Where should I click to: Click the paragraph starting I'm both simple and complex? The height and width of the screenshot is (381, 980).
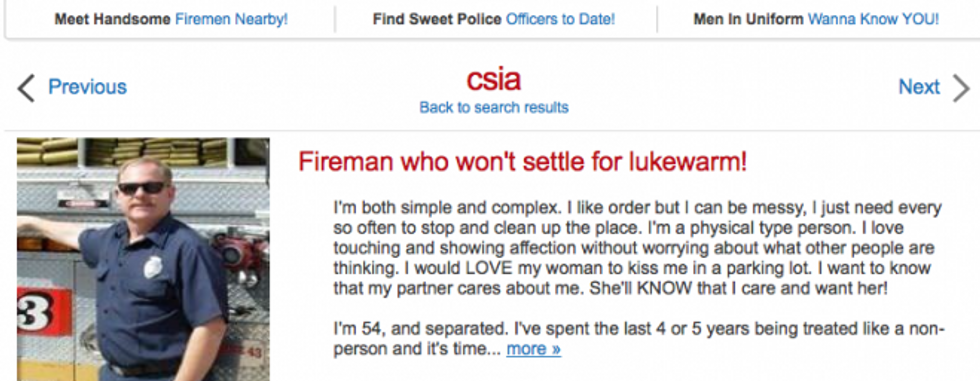[638, 248]
